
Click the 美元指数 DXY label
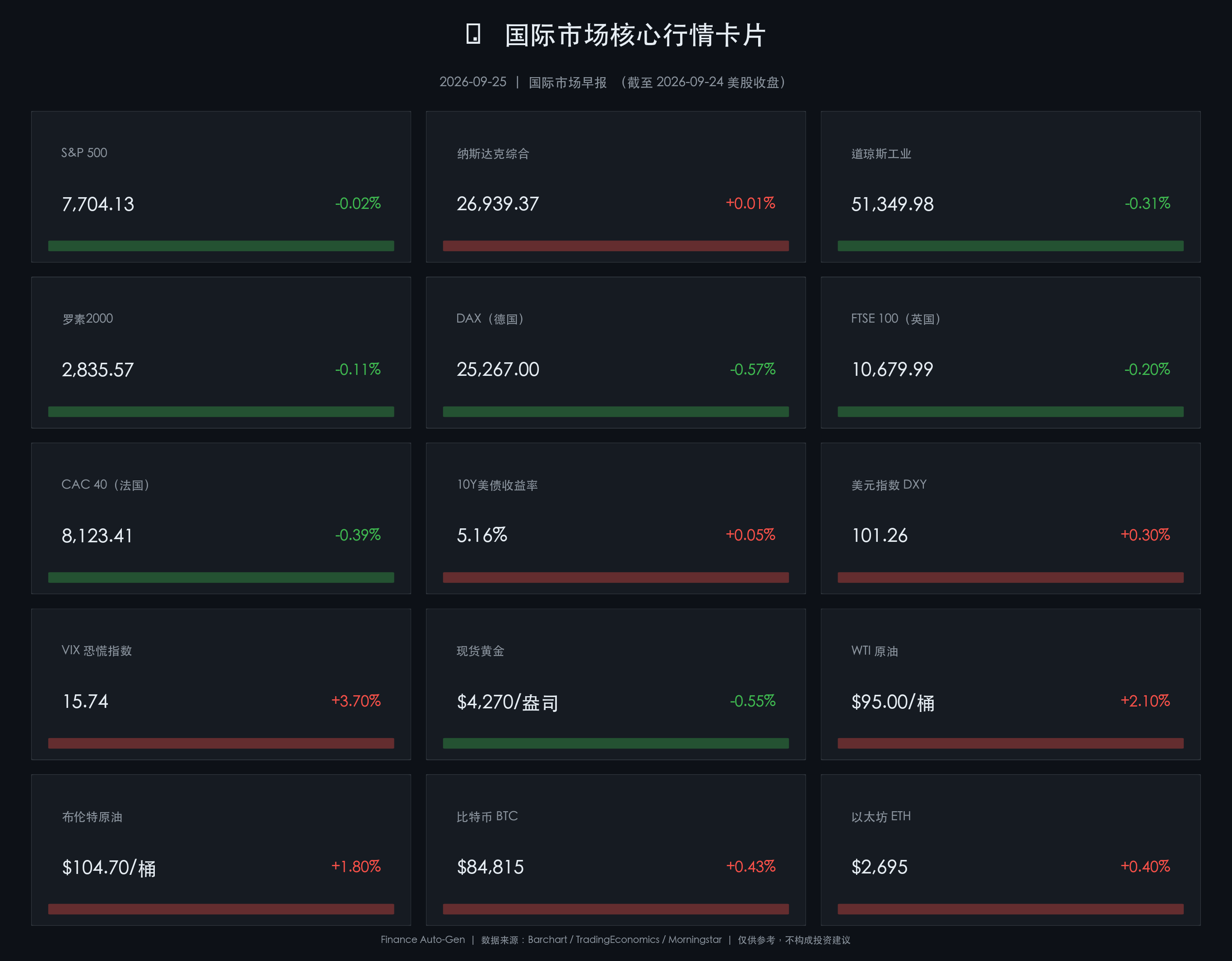point(889,485)
